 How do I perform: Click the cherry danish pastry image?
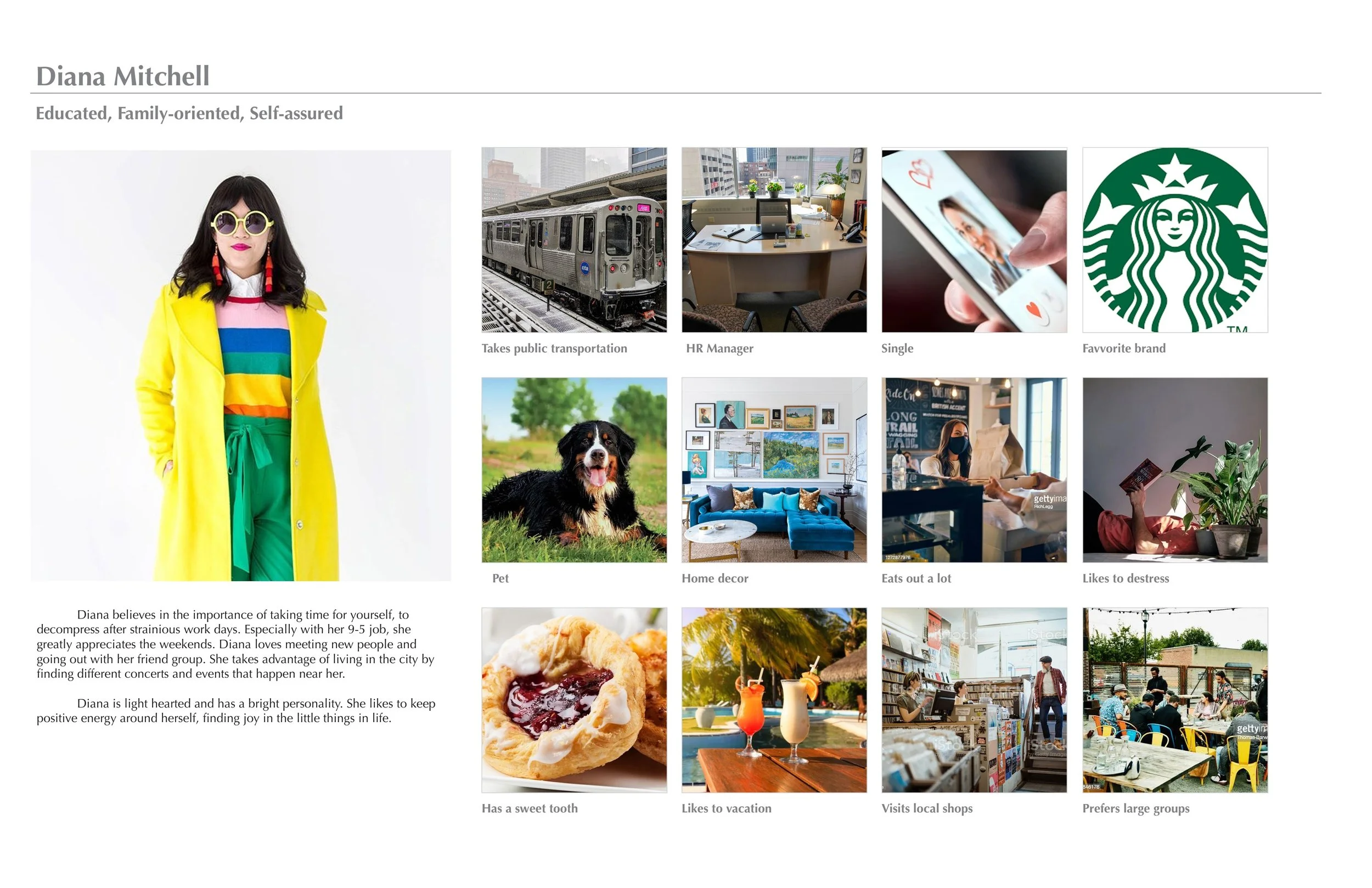574,700
